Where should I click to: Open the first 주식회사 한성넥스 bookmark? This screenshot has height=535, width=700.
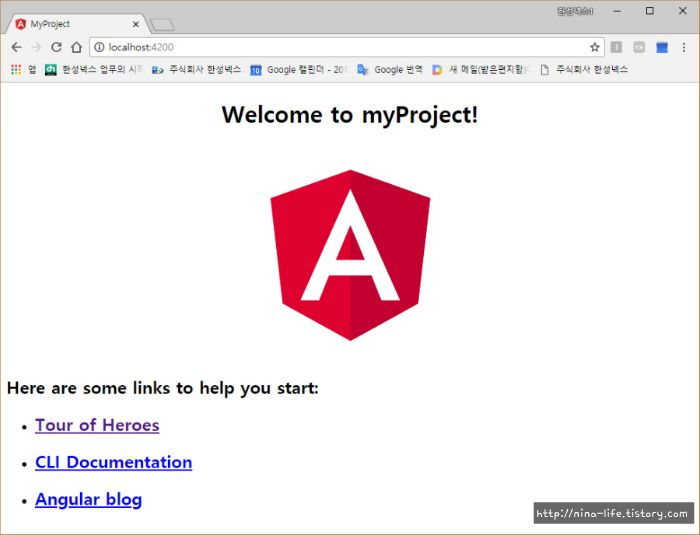pos(196,69)
